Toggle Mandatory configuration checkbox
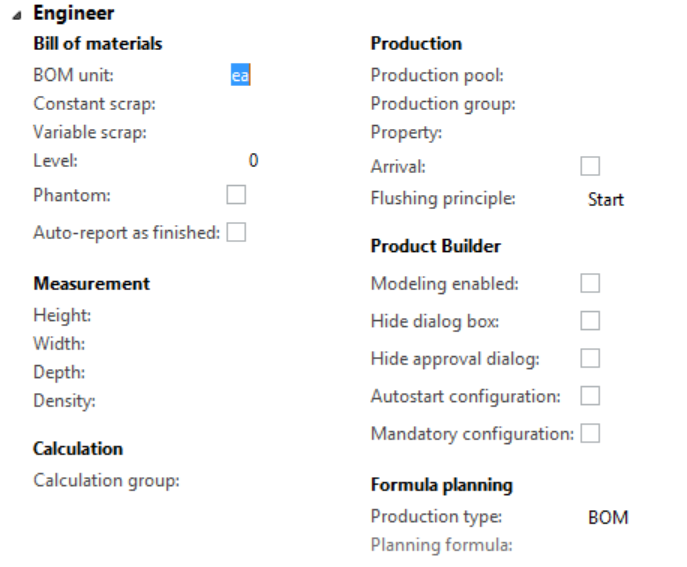This screenshot has height=567, width=687. 590,433
